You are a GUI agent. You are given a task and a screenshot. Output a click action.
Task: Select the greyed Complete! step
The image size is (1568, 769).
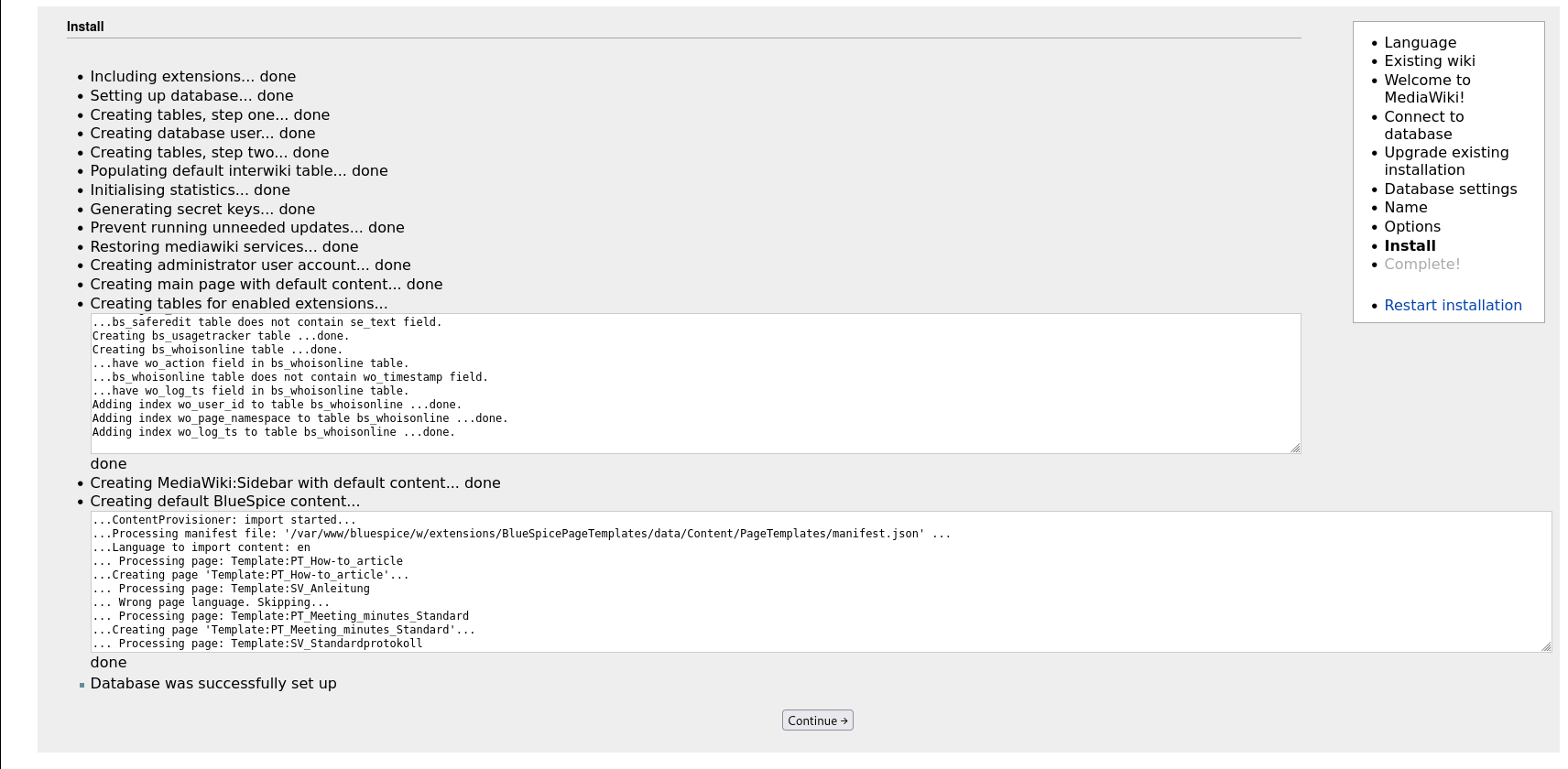(x=1421, y=265)
